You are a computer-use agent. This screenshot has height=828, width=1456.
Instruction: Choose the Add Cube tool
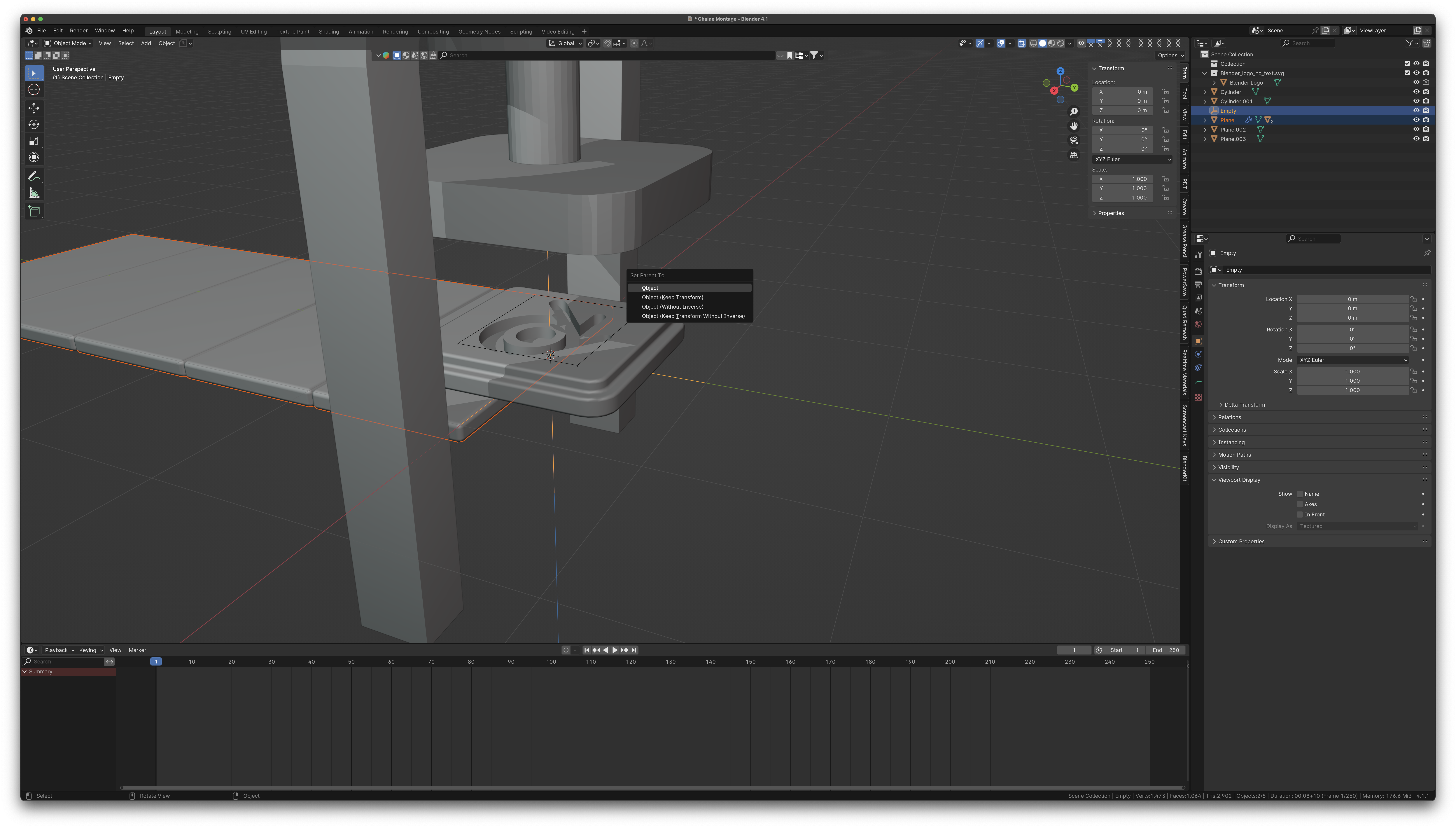coord(34,212)
